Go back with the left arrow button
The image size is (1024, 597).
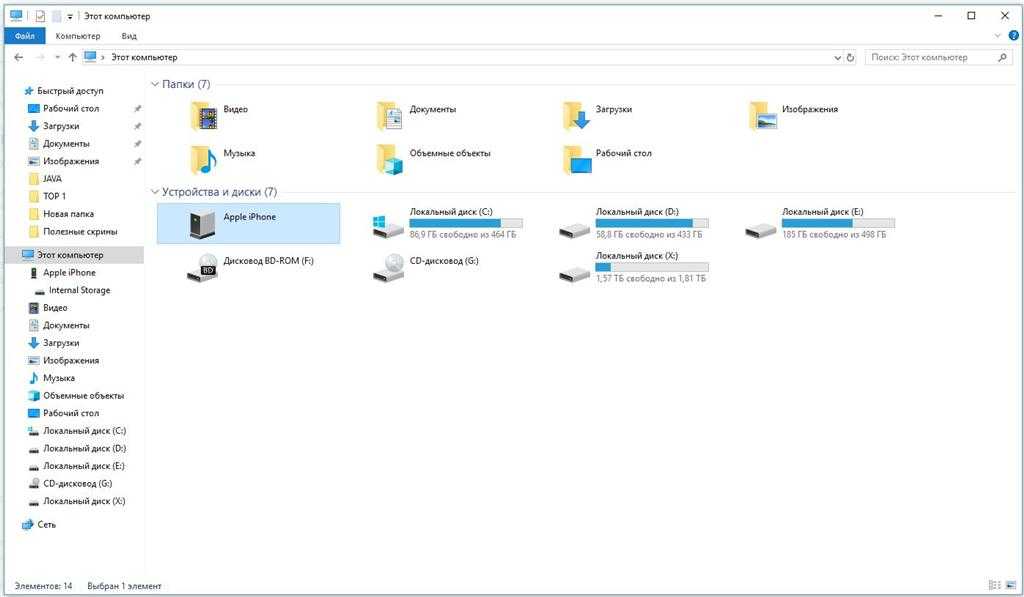point(19,57)
